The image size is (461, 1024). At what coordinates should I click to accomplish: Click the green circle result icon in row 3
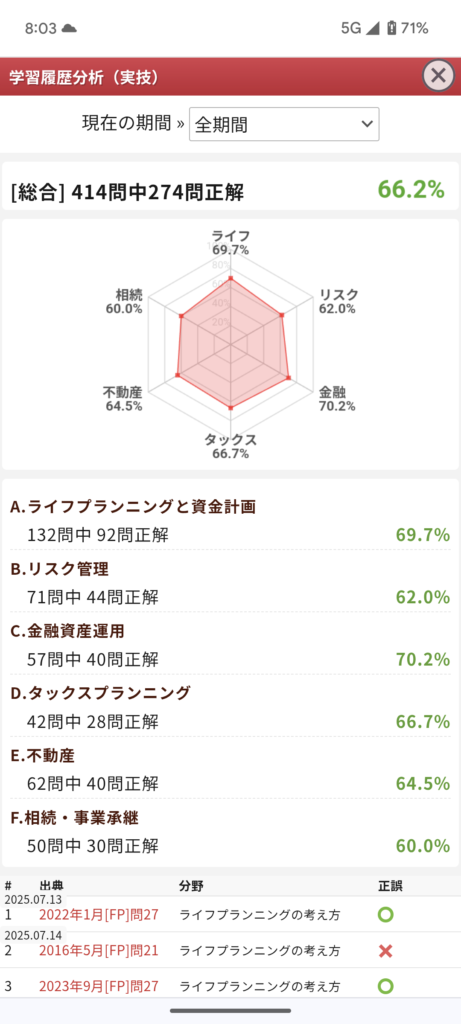[x=385, y=985]
